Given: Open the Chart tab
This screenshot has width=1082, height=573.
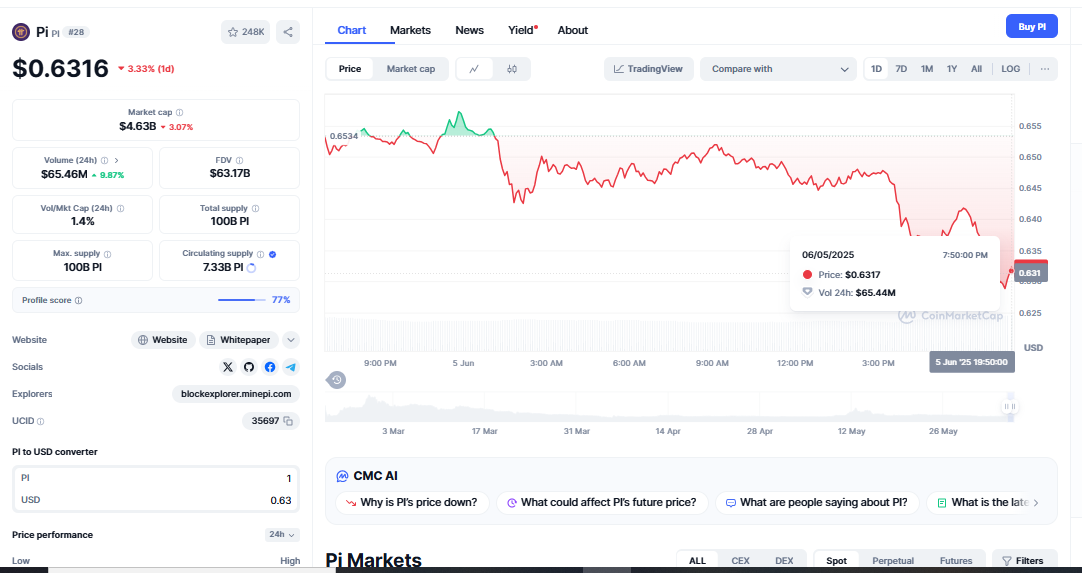Looking at the screenshot, I should point(352,30).
